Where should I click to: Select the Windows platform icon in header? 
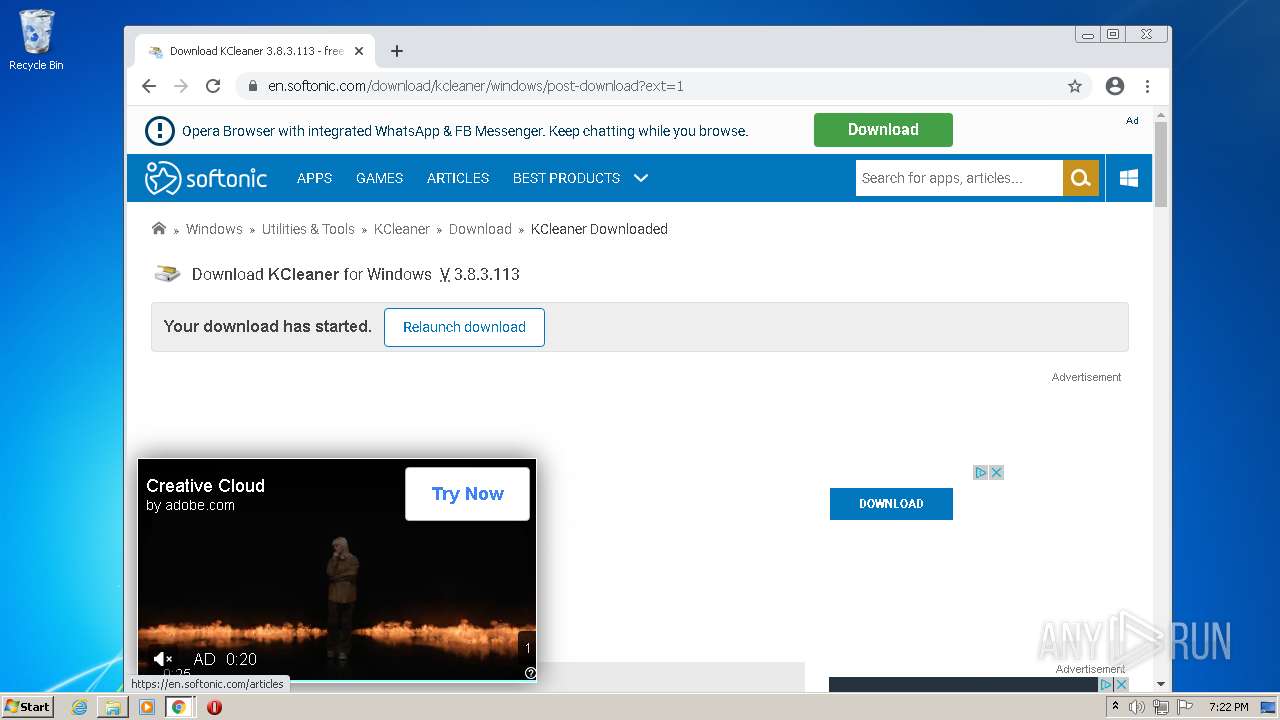click(x=1129, y=178)
